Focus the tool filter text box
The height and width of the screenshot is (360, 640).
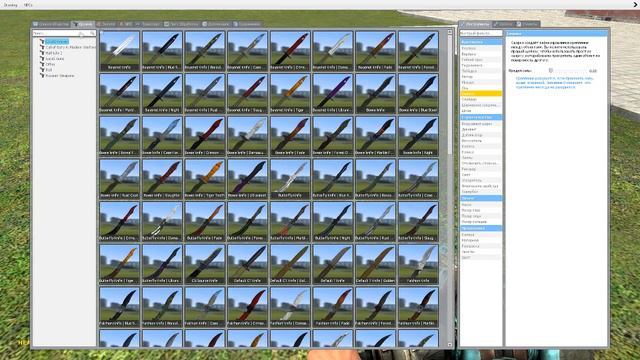(481, 33)
